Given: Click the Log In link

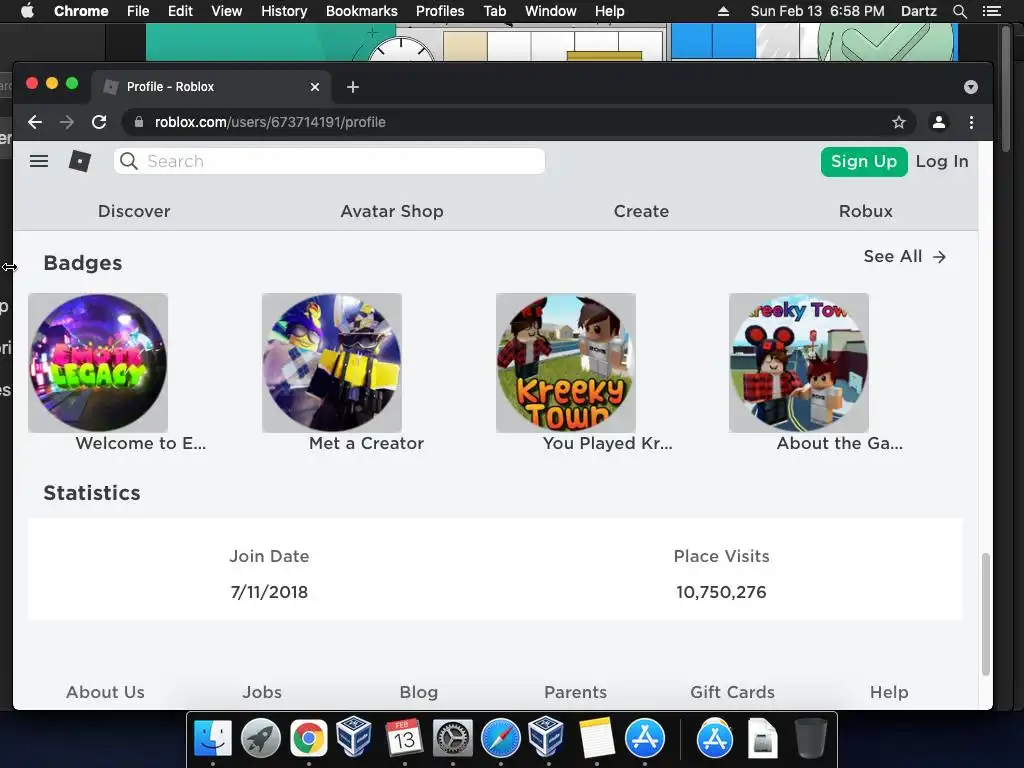Looking at the screenshot, I should [x=942, y=161].
